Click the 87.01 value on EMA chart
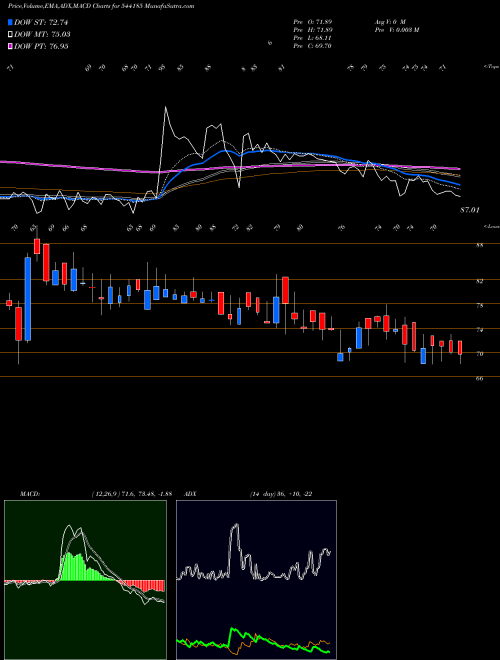The height and width of the screenshot is (660, 500). point(470,210)
